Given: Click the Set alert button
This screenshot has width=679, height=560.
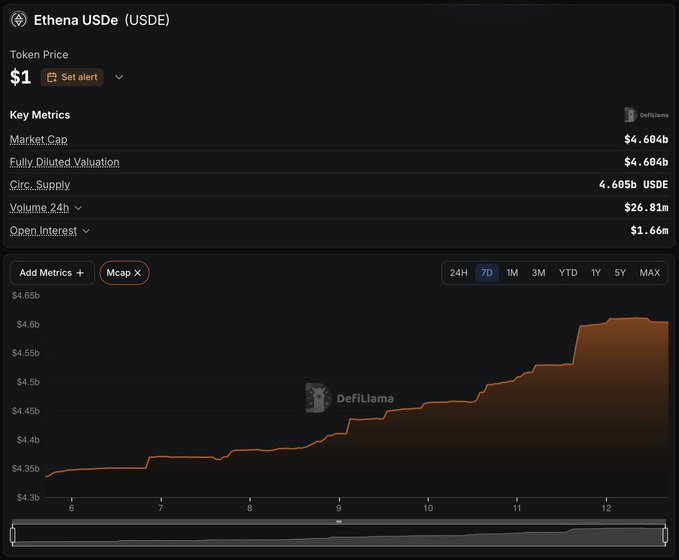Looking at the screenshot, I should coord(72,77).
